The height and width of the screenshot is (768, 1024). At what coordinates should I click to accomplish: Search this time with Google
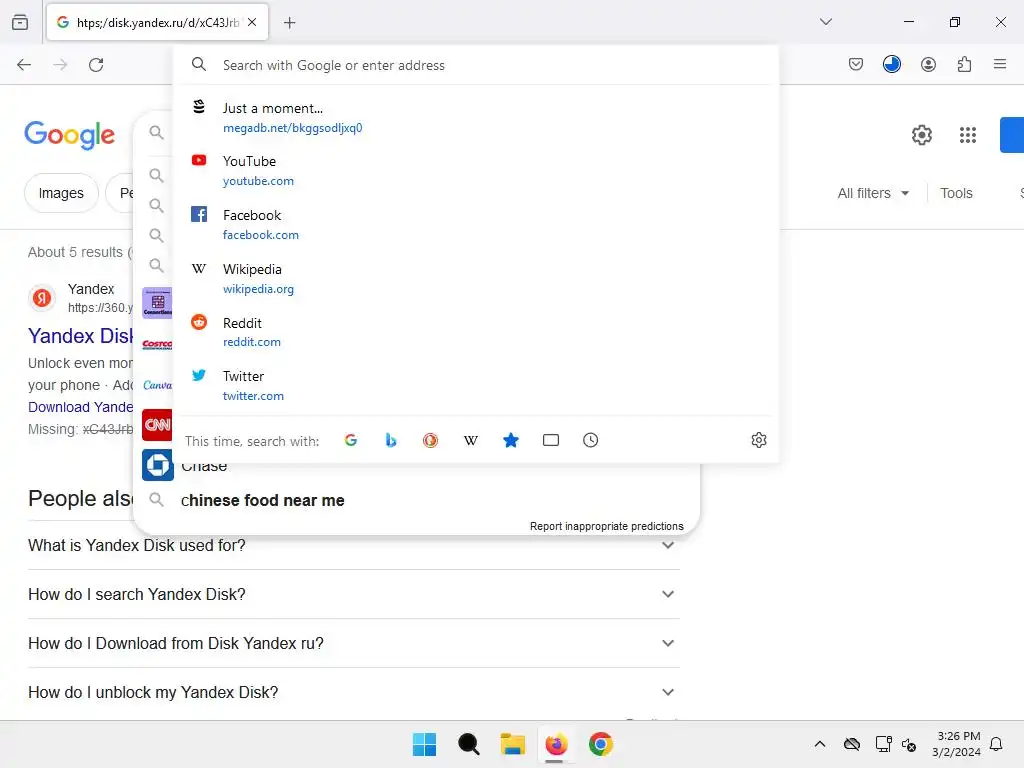[351, 440]
